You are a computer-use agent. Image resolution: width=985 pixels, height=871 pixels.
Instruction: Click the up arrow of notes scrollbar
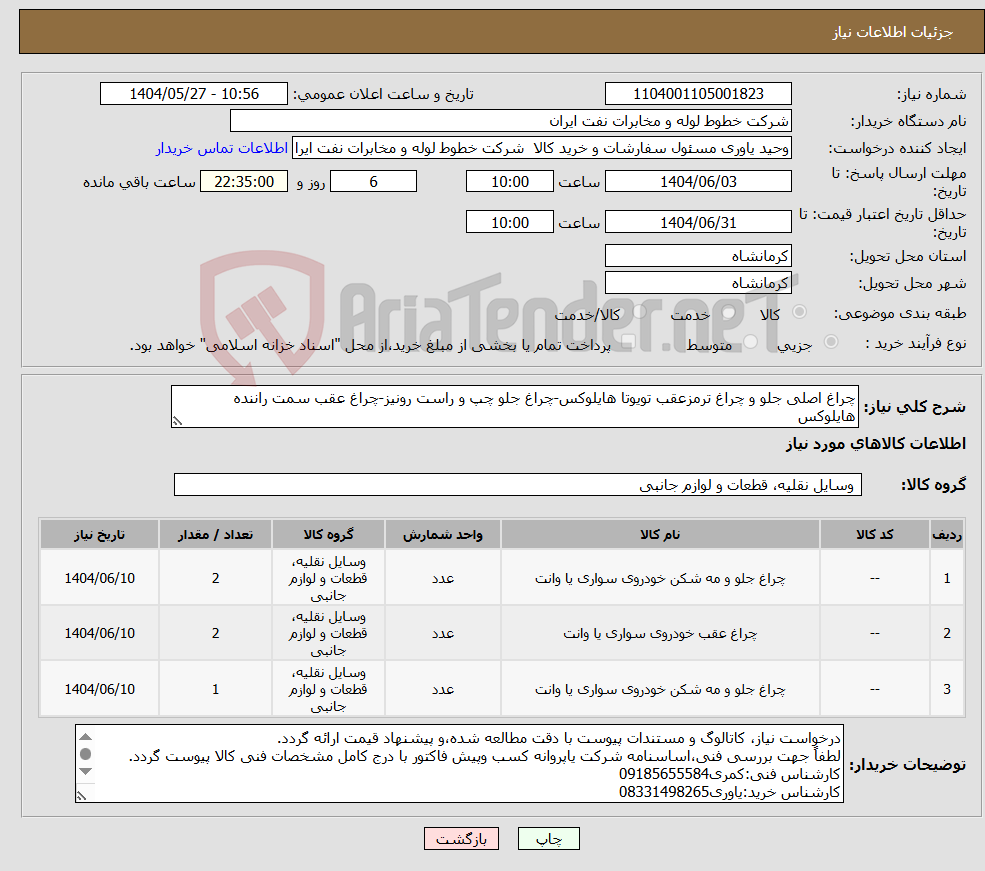(86, 737)
